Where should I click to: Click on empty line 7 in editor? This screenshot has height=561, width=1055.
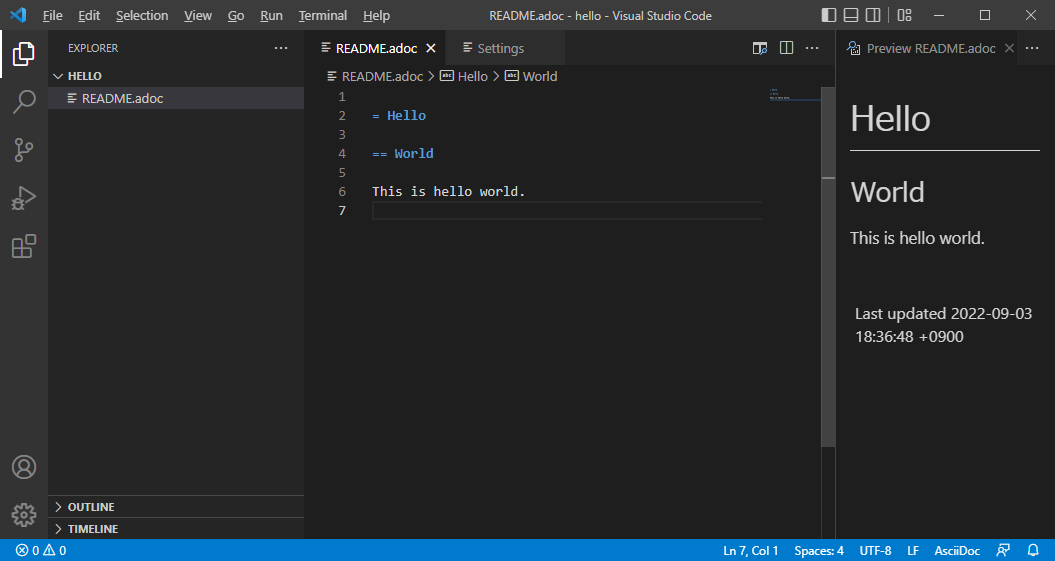(567, 211)
